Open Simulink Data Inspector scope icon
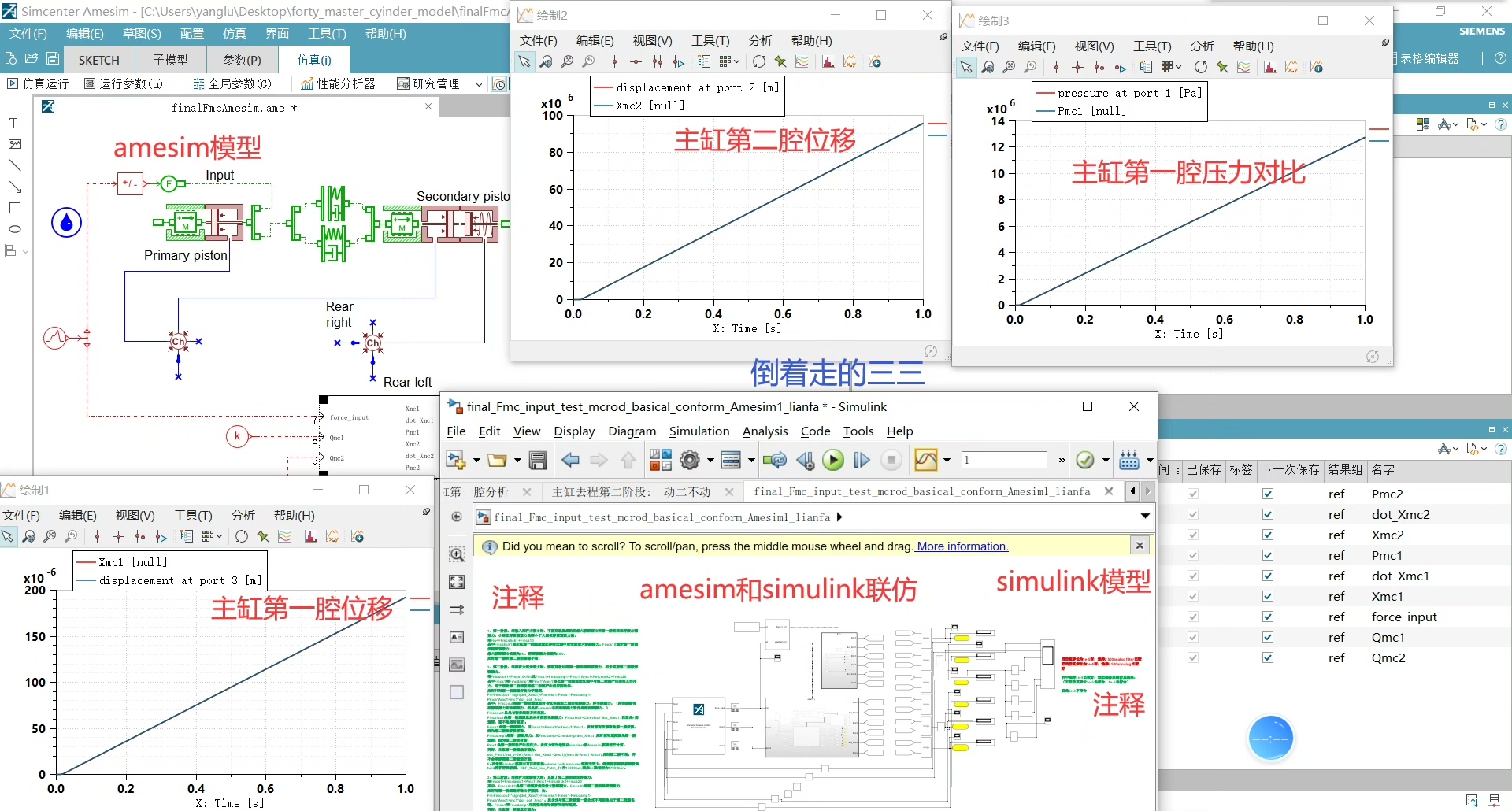The width and height of the screenshot is (1512, 811). click(x=926, y=460)
